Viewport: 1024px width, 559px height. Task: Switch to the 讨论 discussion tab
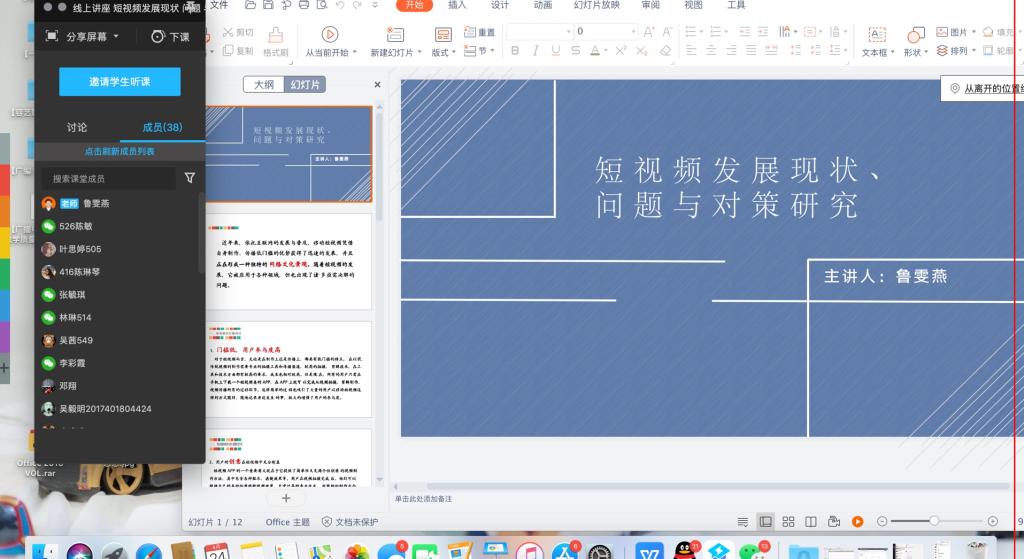point(77,127)
